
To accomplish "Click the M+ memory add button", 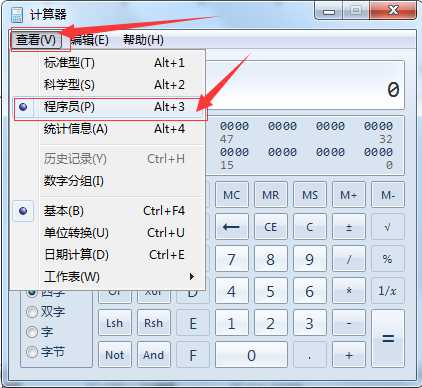I will click(x=349, y=195).
